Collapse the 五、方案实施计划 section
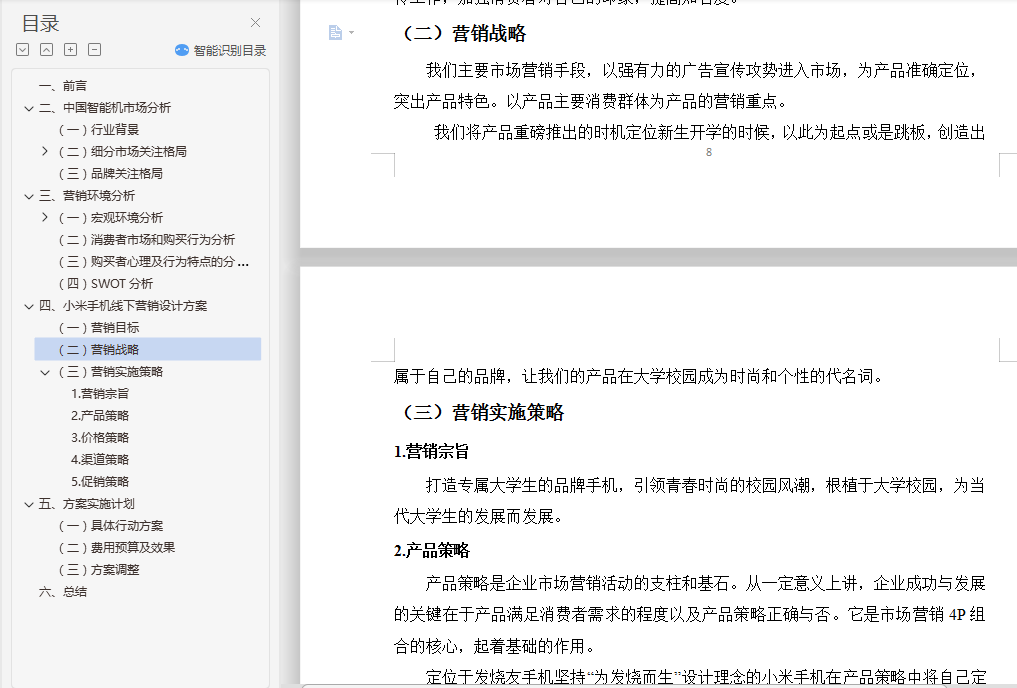The height and width of the screenshot is (688, 1017). (x=29, y=504)
